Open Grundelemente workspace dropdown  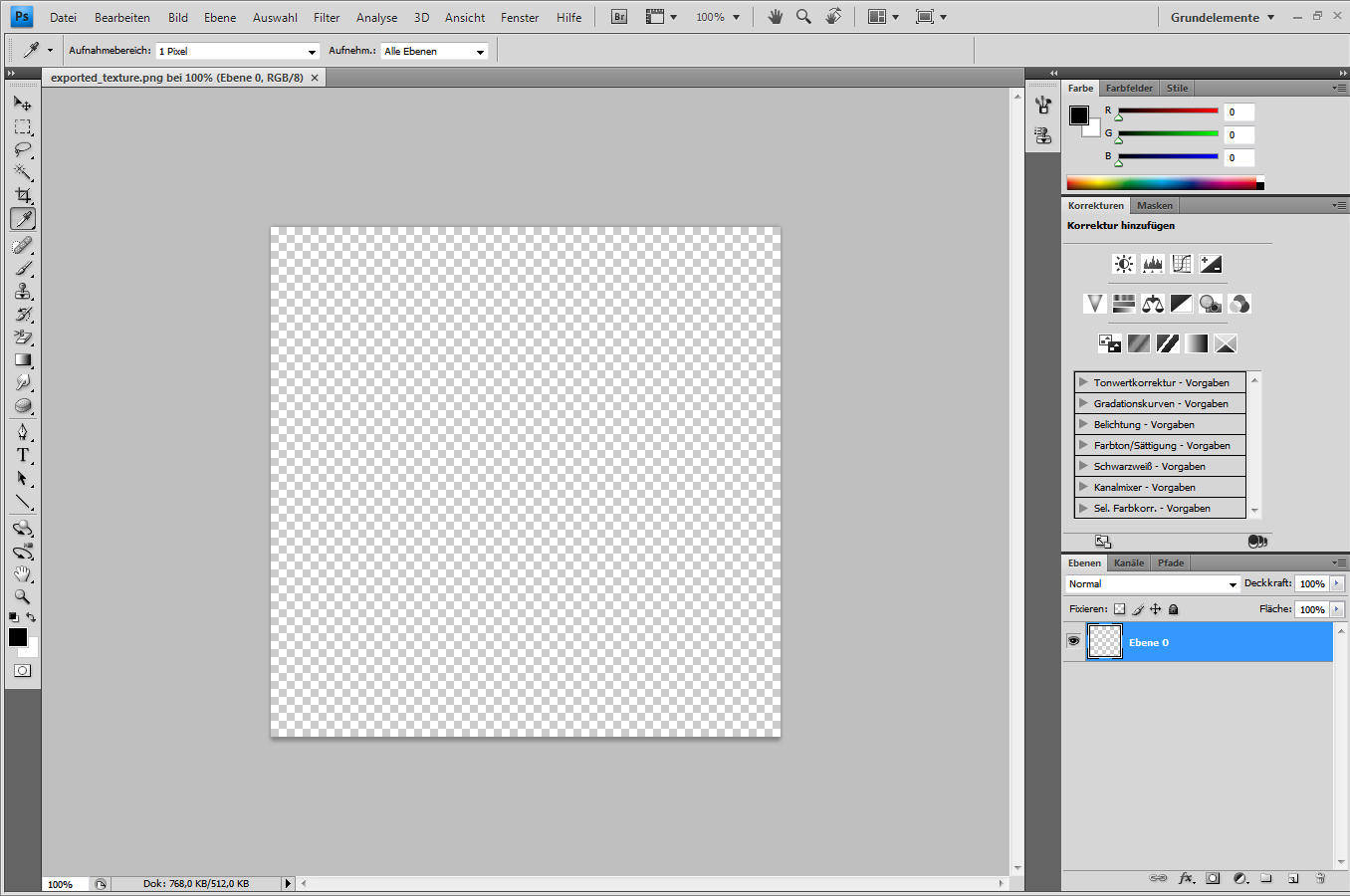click(1223, 18)
